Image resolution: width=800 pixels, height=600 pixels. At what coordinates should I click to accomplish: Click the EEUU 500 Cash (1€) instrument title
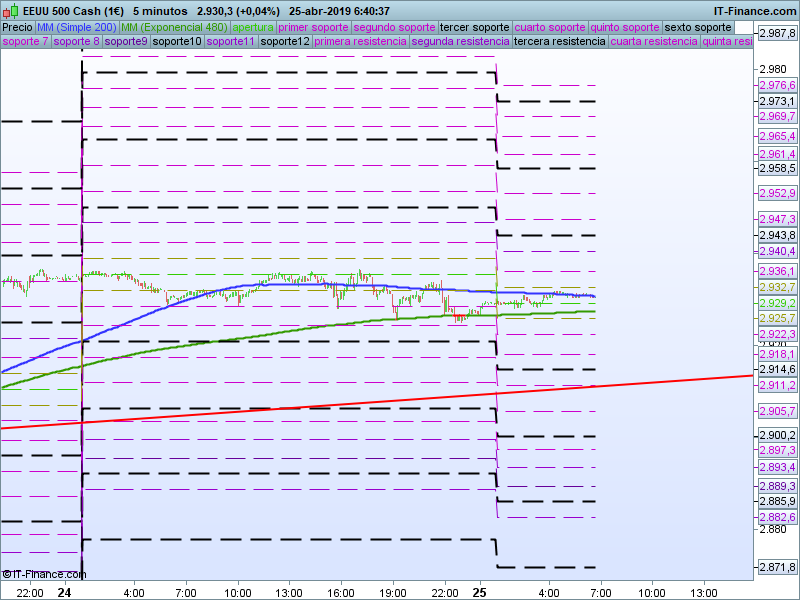pyautogui.click(x=73, y=11)
